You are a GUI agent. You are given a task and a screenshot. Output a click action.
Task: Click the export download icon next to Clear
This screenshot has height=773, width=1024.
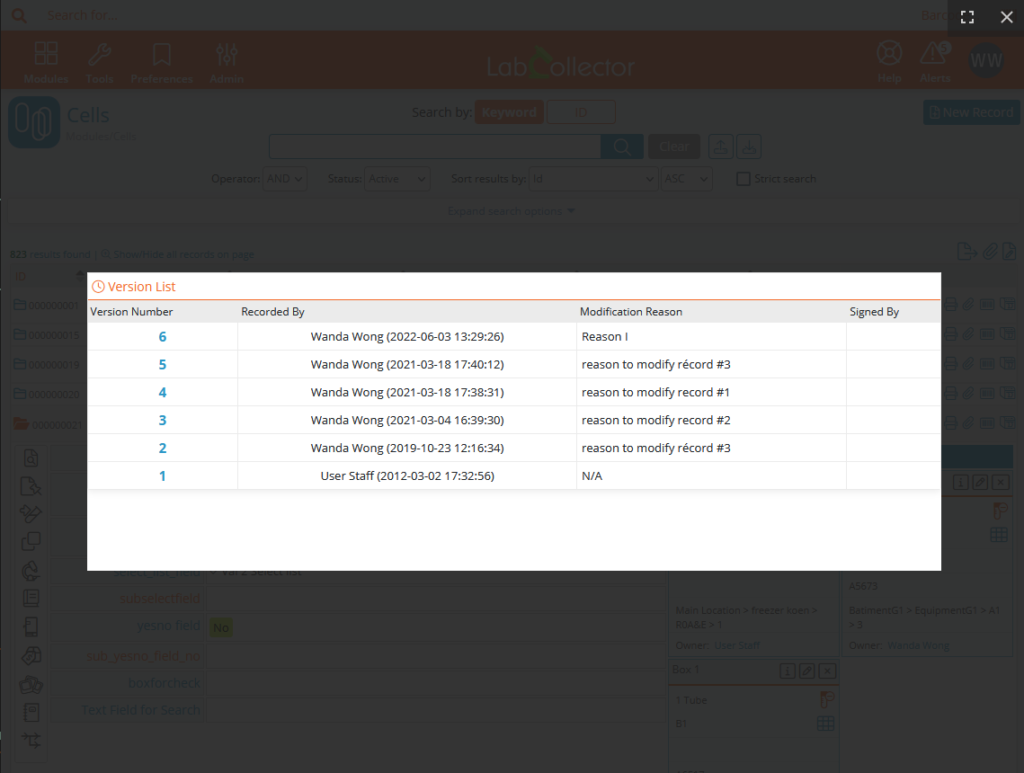pos(749,147)
